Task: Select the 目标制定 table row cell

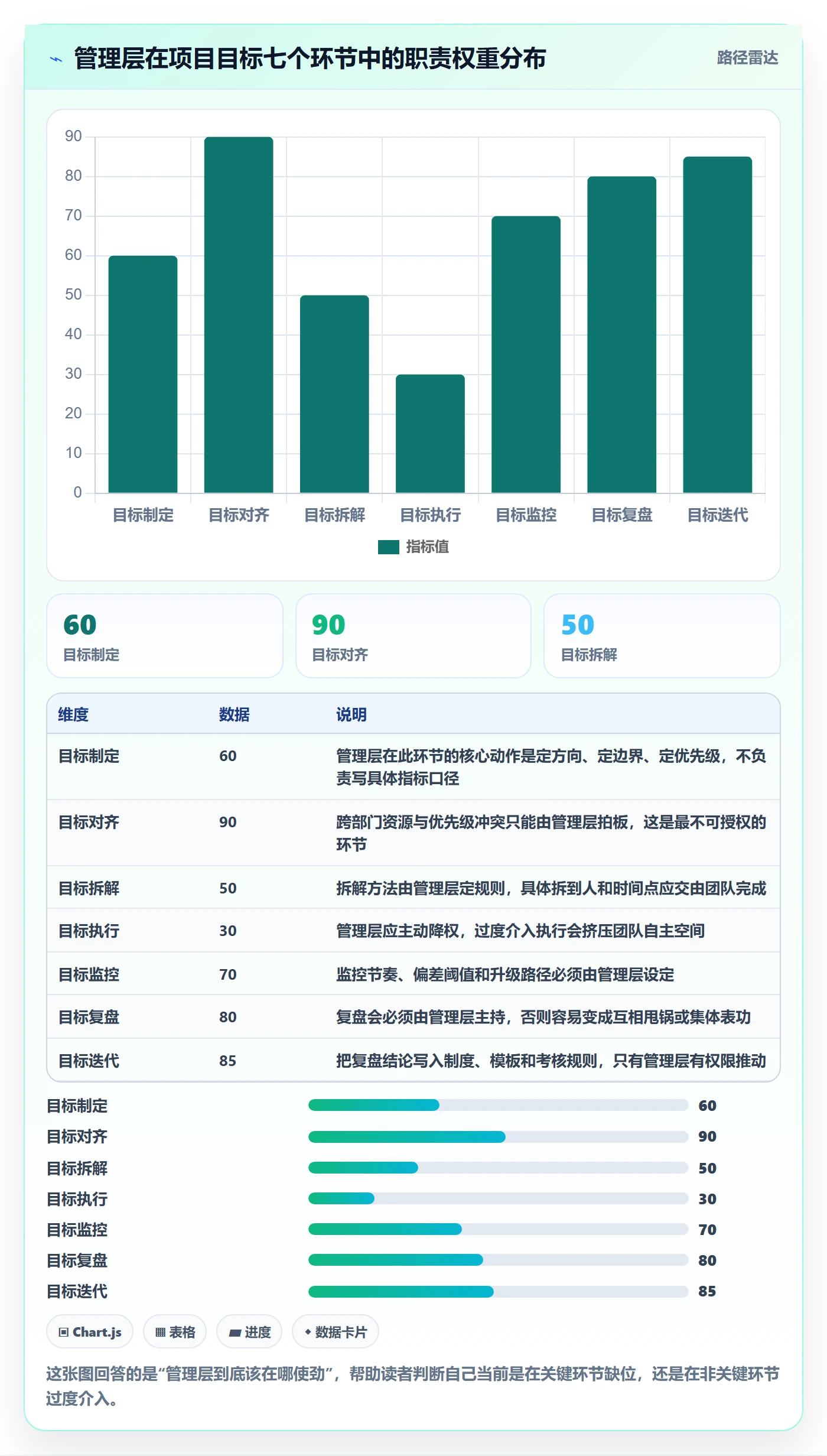Action: pos(89,756)
